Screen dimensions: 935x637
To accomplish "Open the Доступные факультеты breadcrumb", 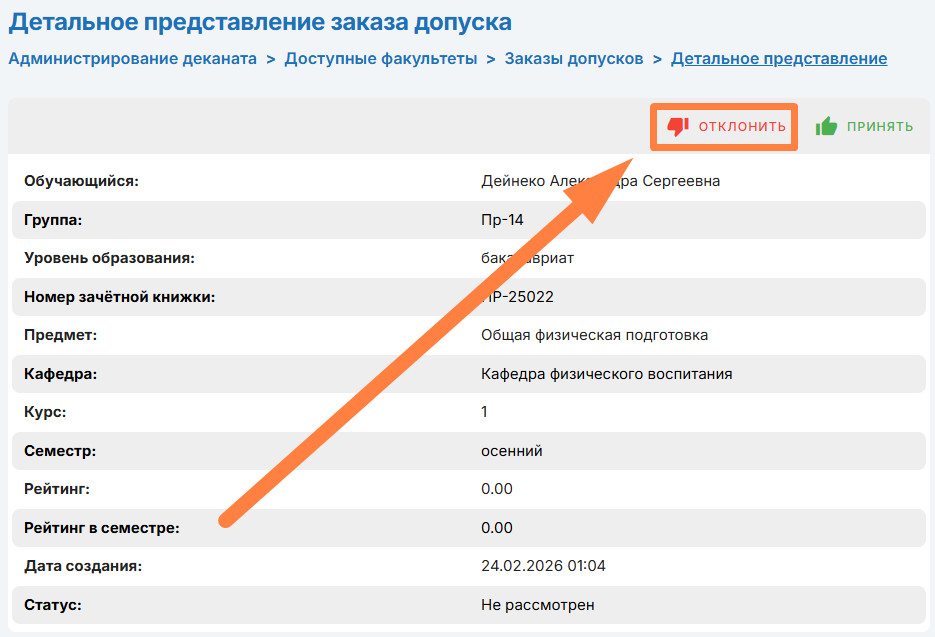I will (380, 59).
